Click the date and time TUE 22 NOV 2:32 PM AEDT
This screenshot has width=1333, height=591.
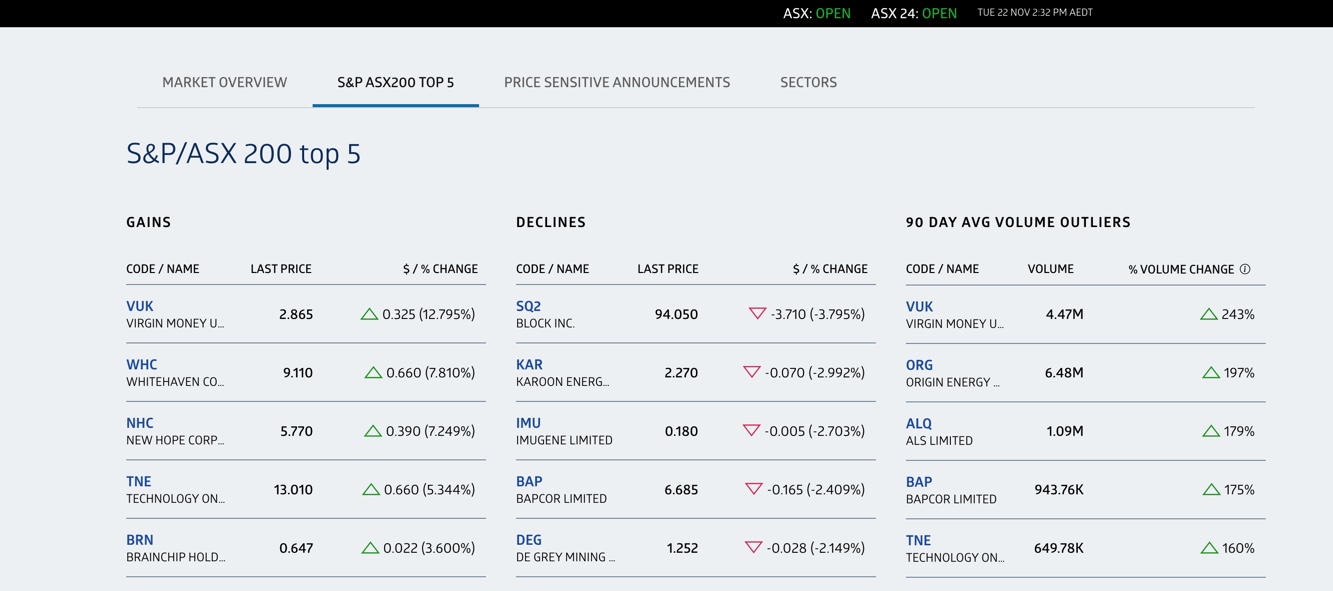pyautogui.click(x=1035, y=13)
